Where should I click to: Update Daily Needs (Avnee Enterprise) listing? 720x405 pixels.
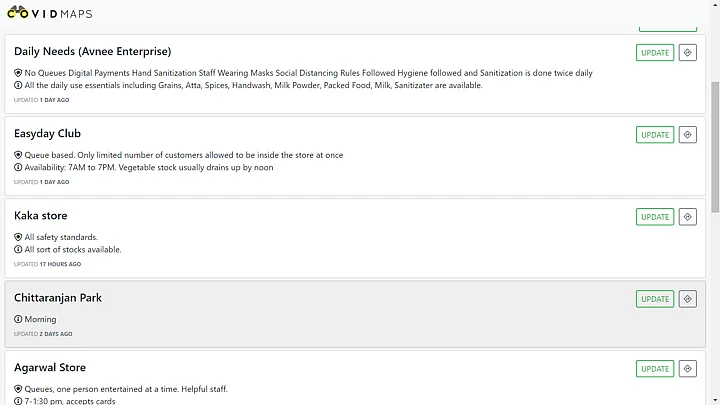click(655, 52)
